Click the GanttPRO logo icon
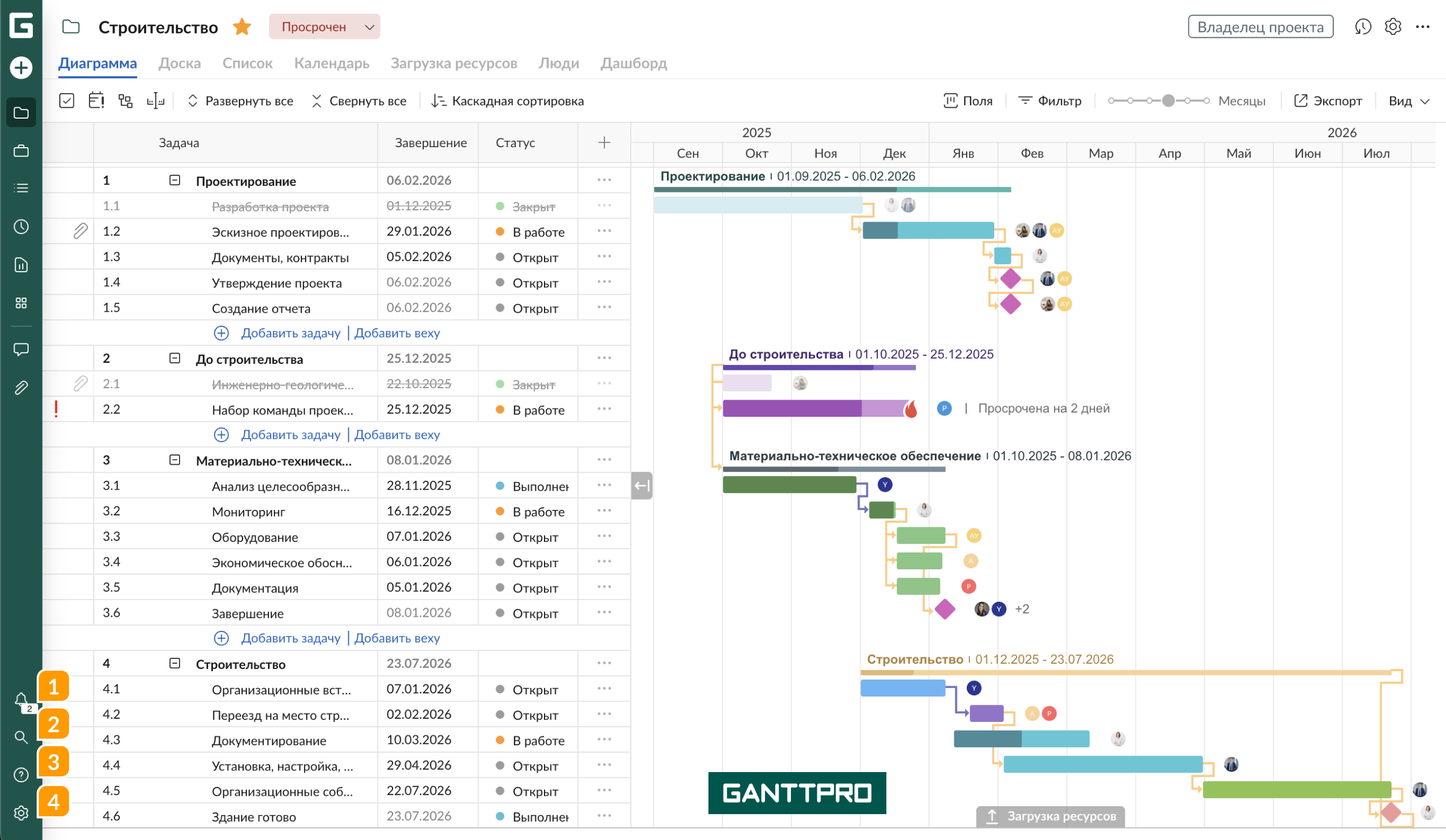 (x=21, y=26)
